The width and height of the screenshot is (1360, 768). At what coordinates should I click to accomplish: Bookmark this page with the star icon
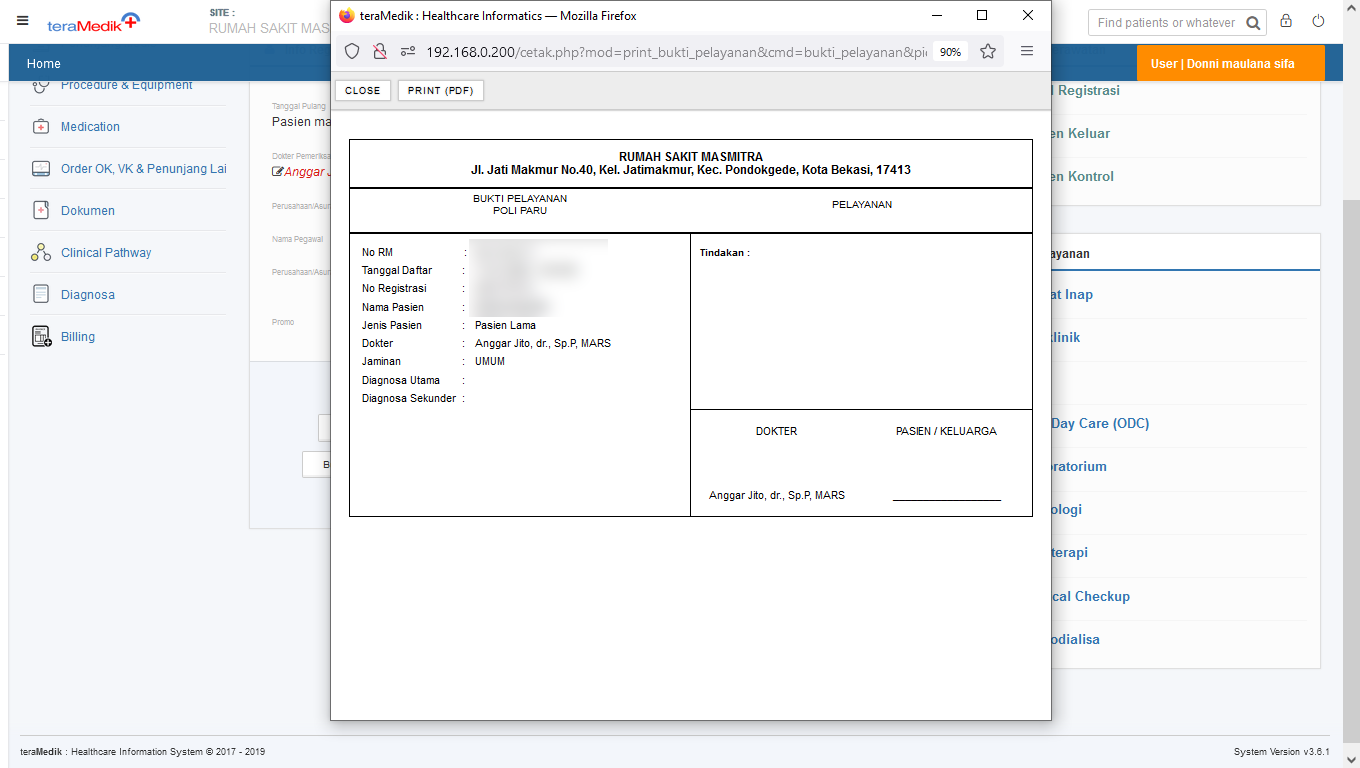988,51
